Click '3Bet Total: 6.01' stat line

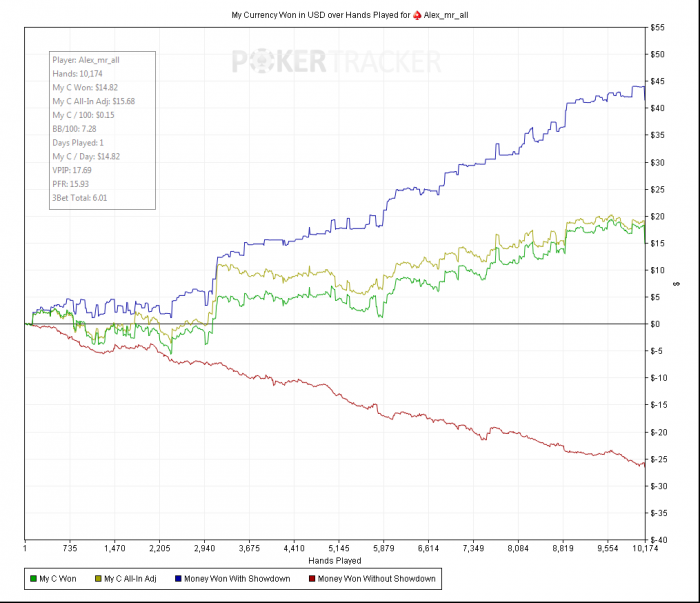click(79, 198)
